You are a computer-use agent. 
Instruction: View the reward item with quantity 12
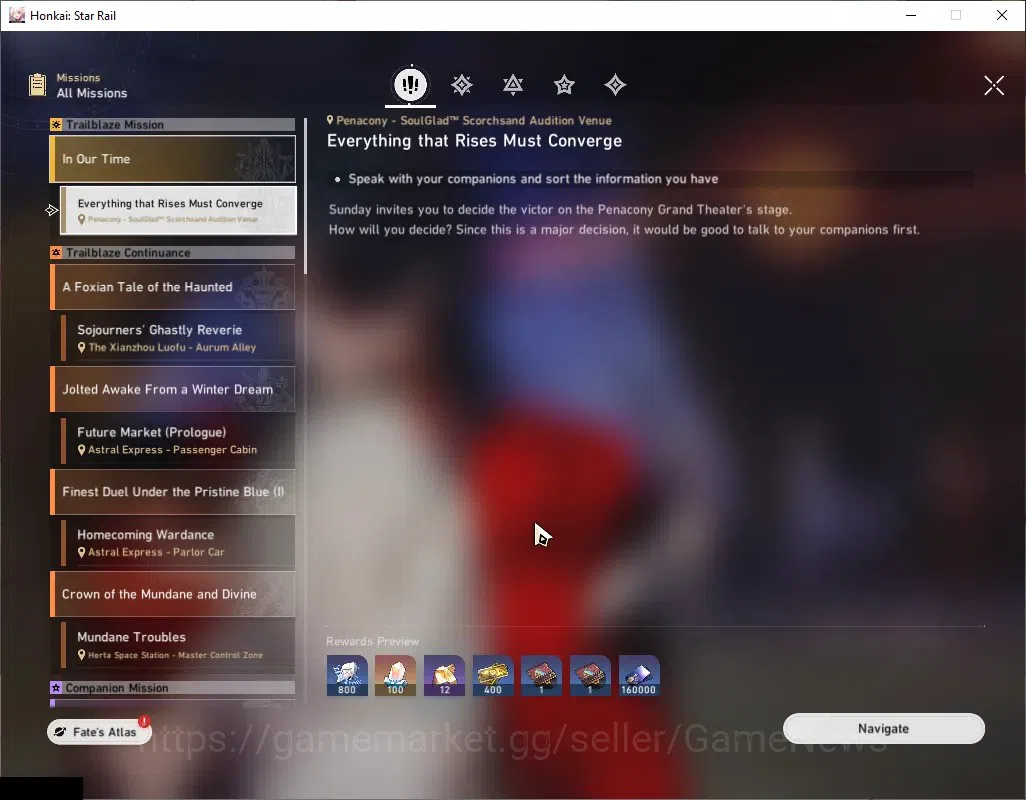point(444,675)
